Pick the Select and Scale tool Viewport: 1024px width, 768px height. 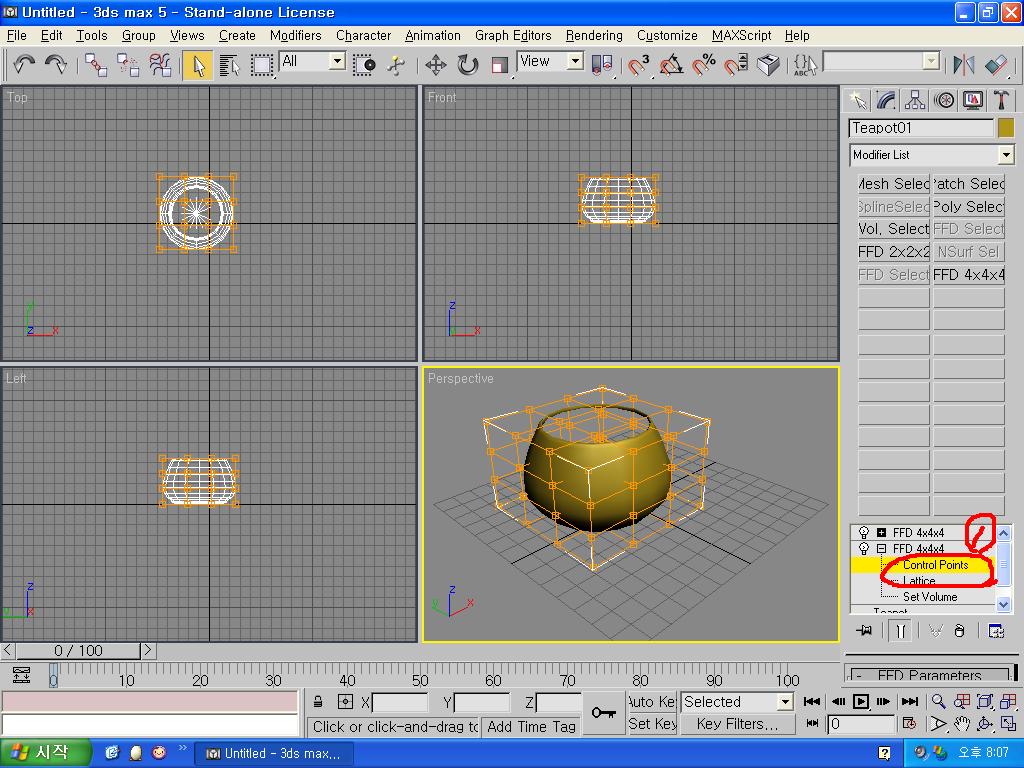pos(500,65)
